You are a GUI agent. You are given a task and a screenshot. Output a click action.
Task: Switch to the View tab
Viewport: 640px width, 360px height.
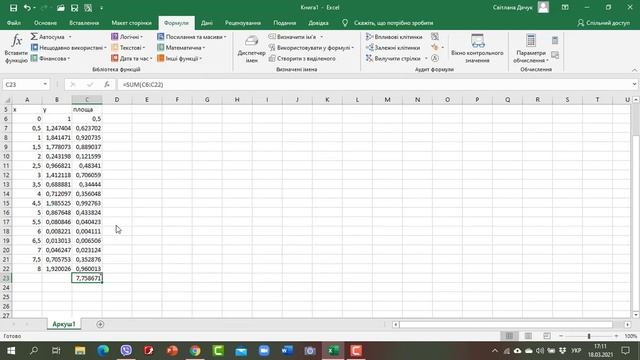point(284,23)
